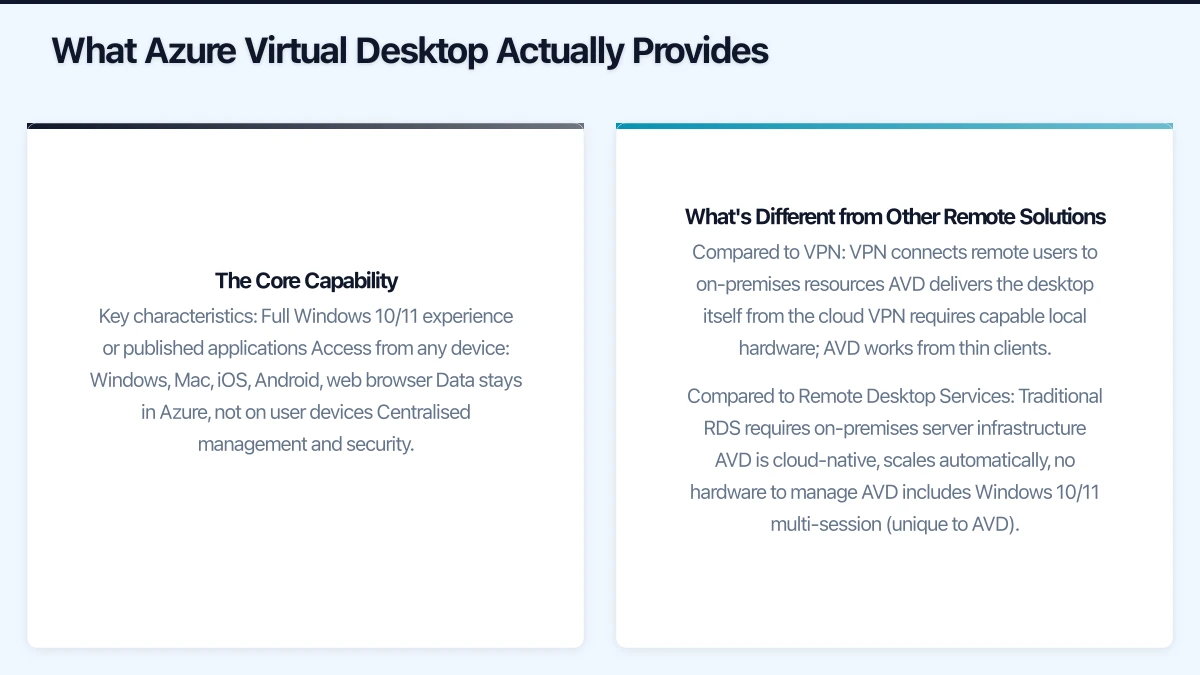Screen dimensions: 1200x675
Task: Click the Compared to Remote Desktop Services paragraph
Action: pyautogui.click(x=894, y=460)
